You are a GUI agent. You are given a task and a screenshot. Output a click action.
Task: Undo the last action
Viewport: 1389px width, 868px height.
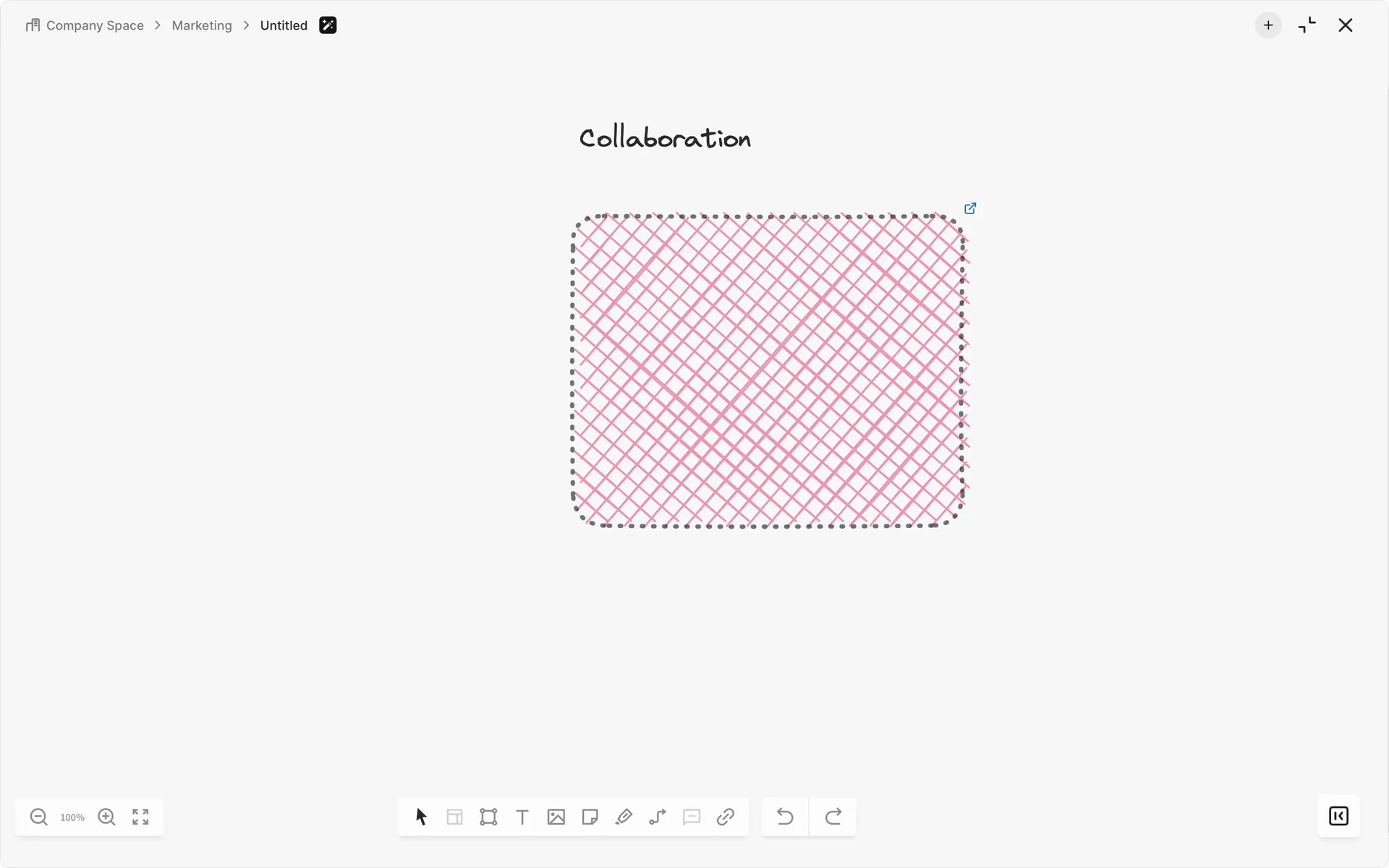tap(785, 817)
